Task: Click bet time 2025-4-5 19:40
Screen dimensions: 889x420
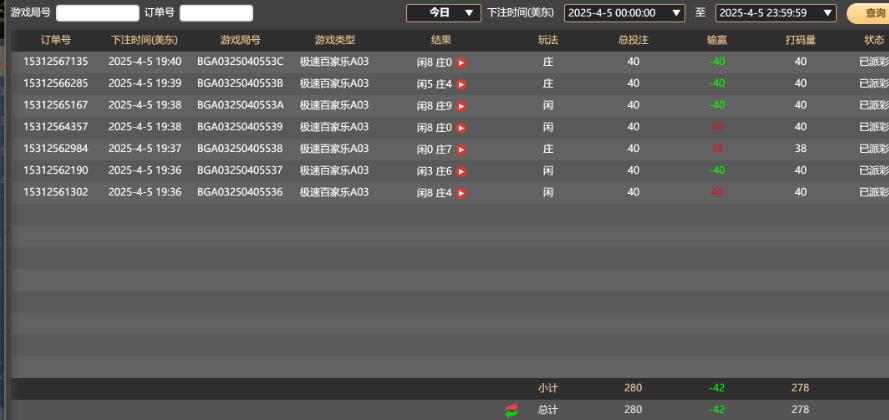Action: (x=145, y=62)
